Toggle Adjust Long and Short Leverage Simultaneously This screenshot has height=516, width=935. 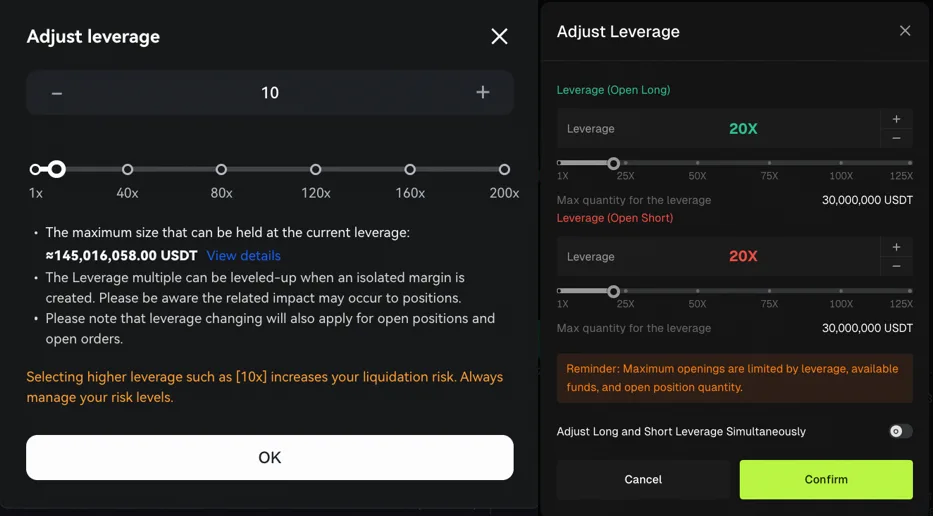900,431
